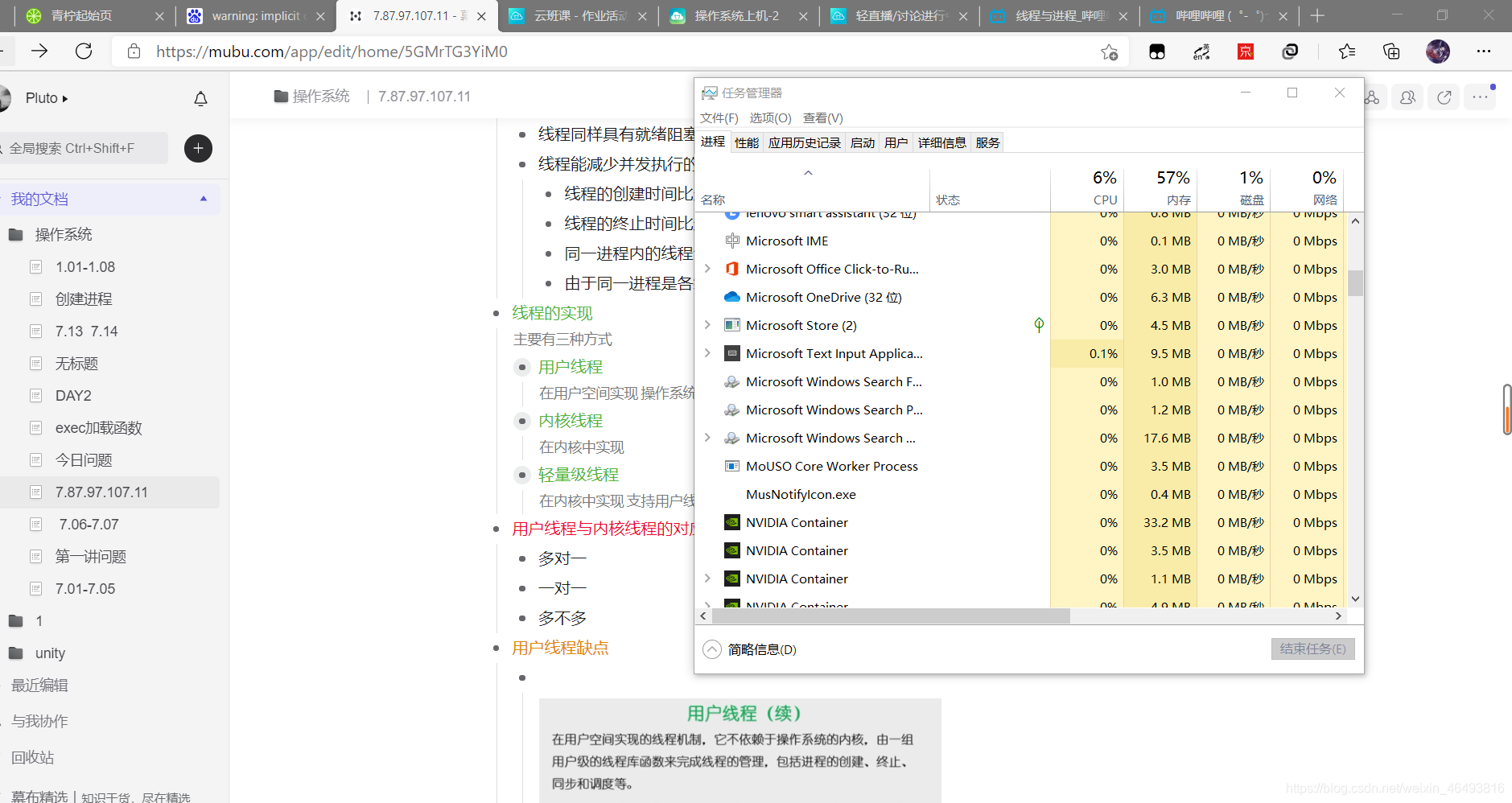The height and width of the screenshot is (803, 1512).
Task: Open Task Manager 选项(O) menu
Action: point(770,117)
